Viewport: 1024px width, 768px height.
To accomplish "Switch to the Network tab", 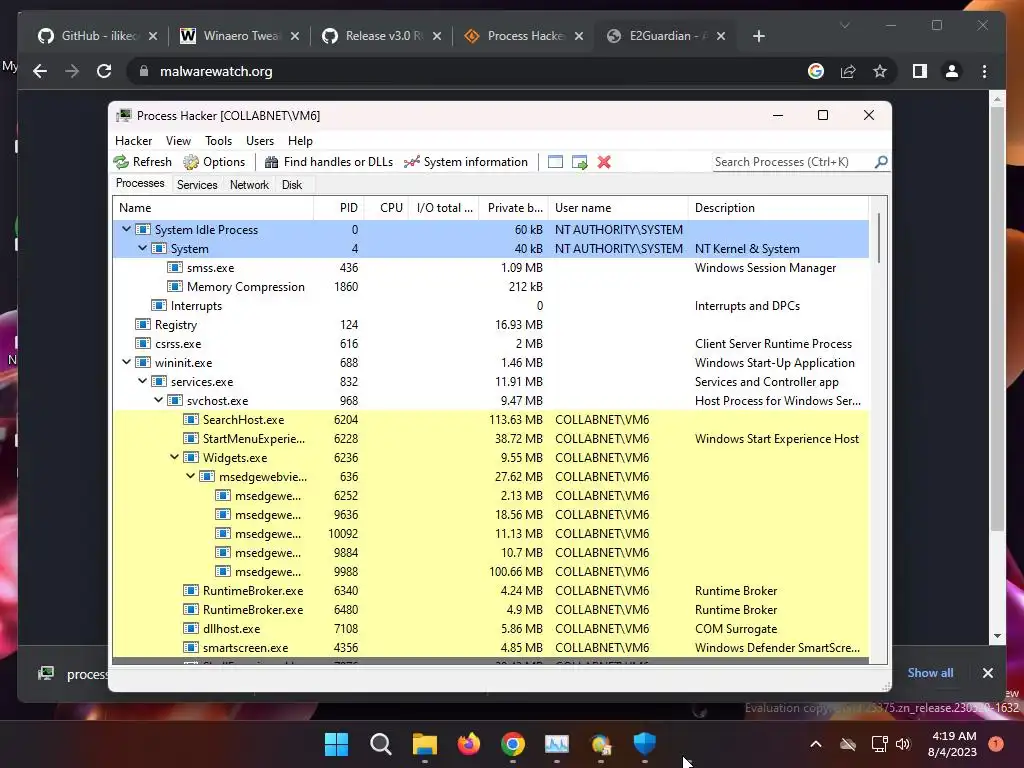I will pos(249,185).
